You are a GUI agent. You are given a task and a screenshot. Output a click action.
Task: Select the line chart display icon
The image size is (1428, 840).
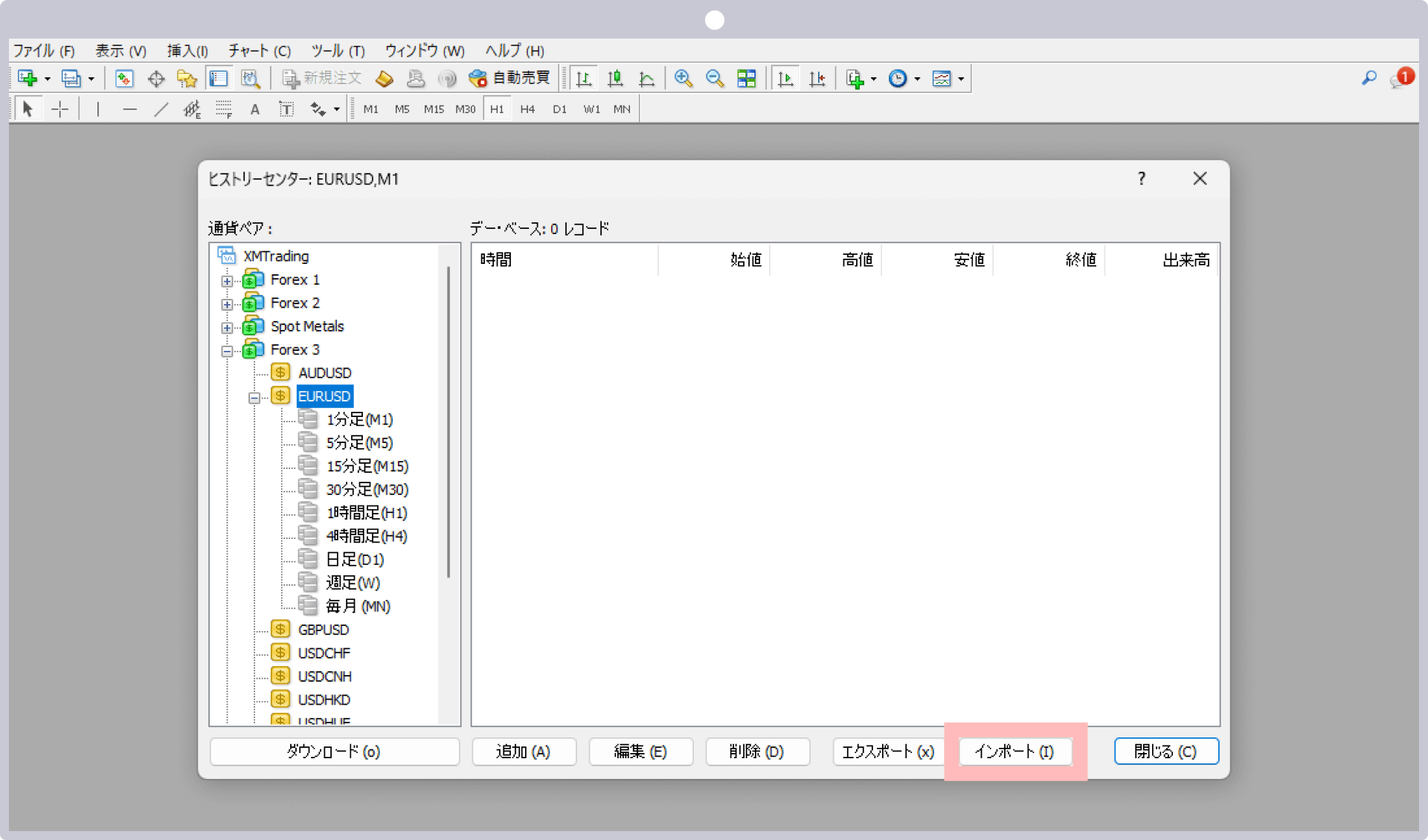click(646, 78)
